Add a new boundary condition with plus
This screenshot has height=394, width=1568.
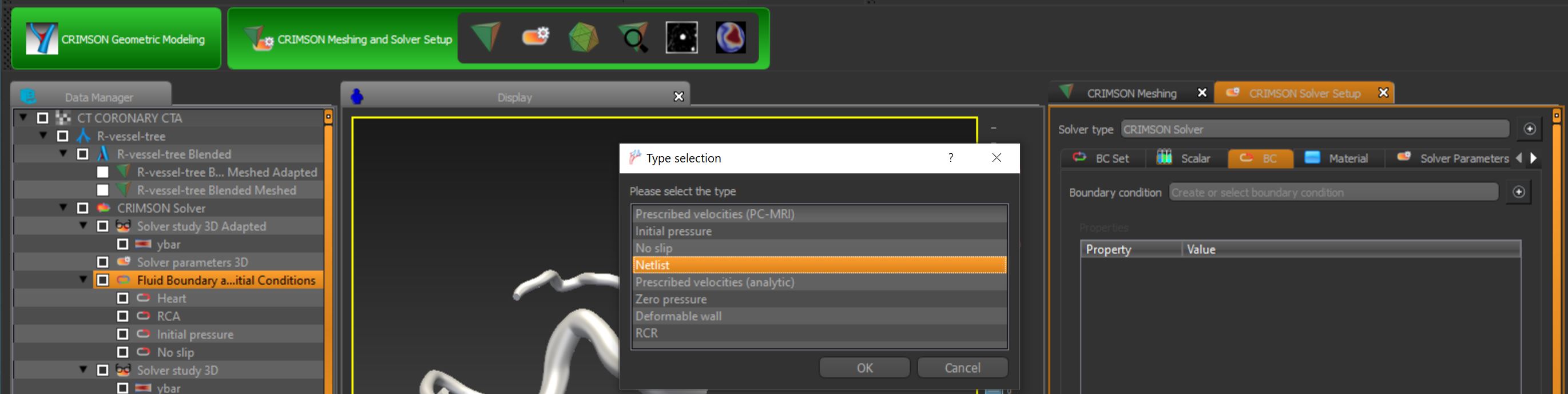[x=1519, y=192]
